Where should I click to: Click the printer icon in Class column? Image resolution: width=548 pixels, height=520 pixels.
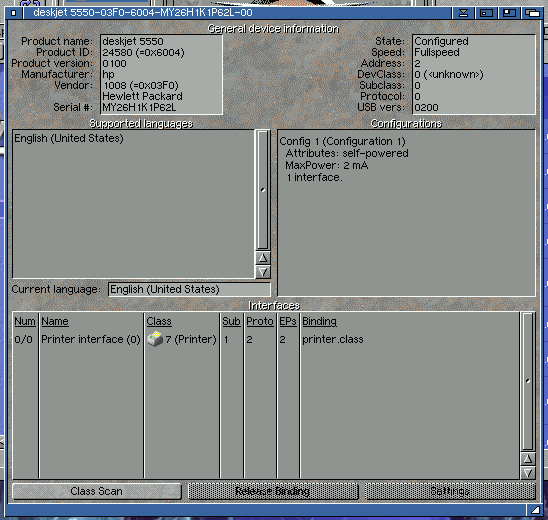155,339
